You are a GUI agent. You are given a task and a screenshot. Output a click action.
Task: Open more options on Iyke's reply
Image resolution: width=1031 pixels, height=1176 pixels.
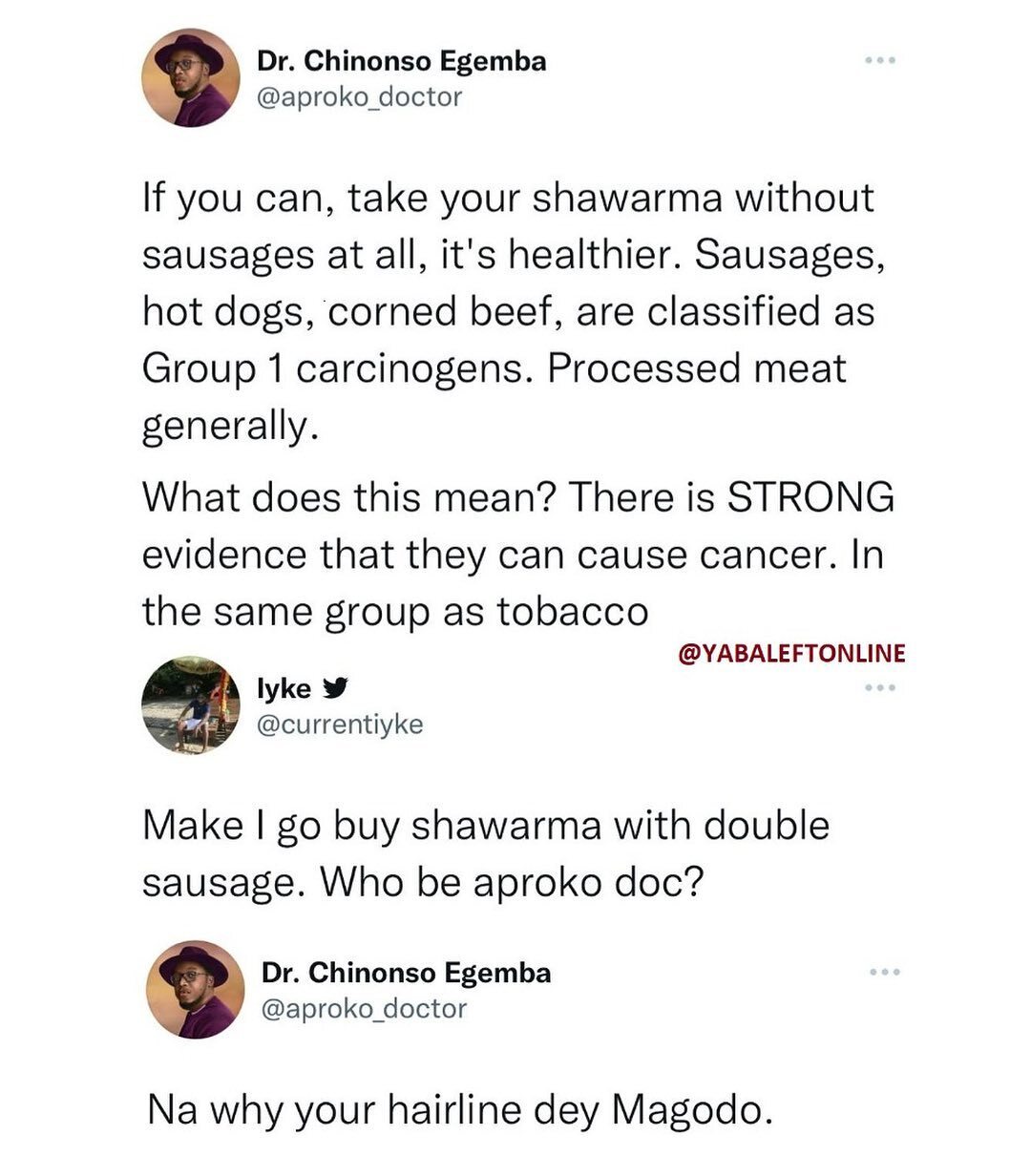pos(879,688)
